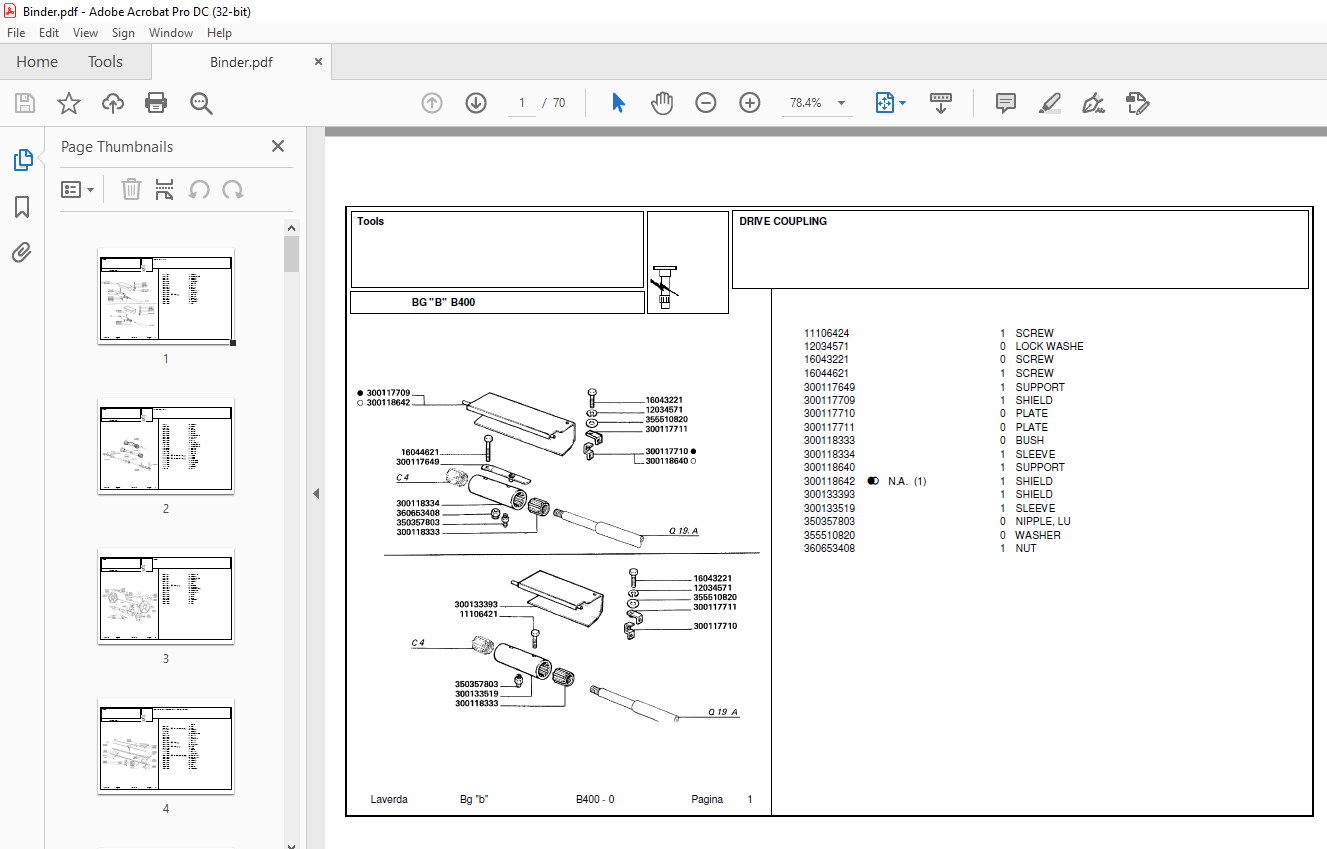Click the Fit page tool icon
1327x849 pixels.
click(884, 103)
